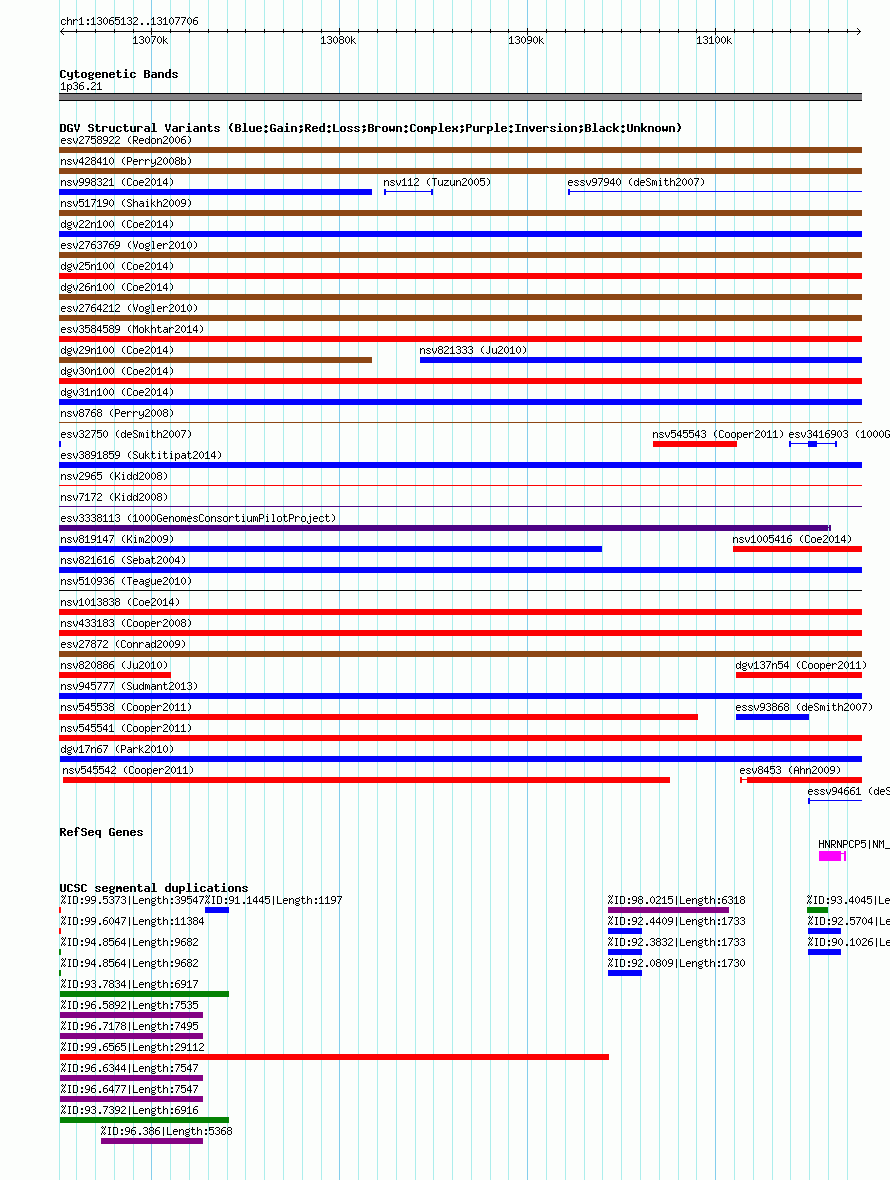This screenshot has height=1180, width=890.
Task: Click variant dgv25n100 (Coe2014)
Action: (x=117, y=266)
